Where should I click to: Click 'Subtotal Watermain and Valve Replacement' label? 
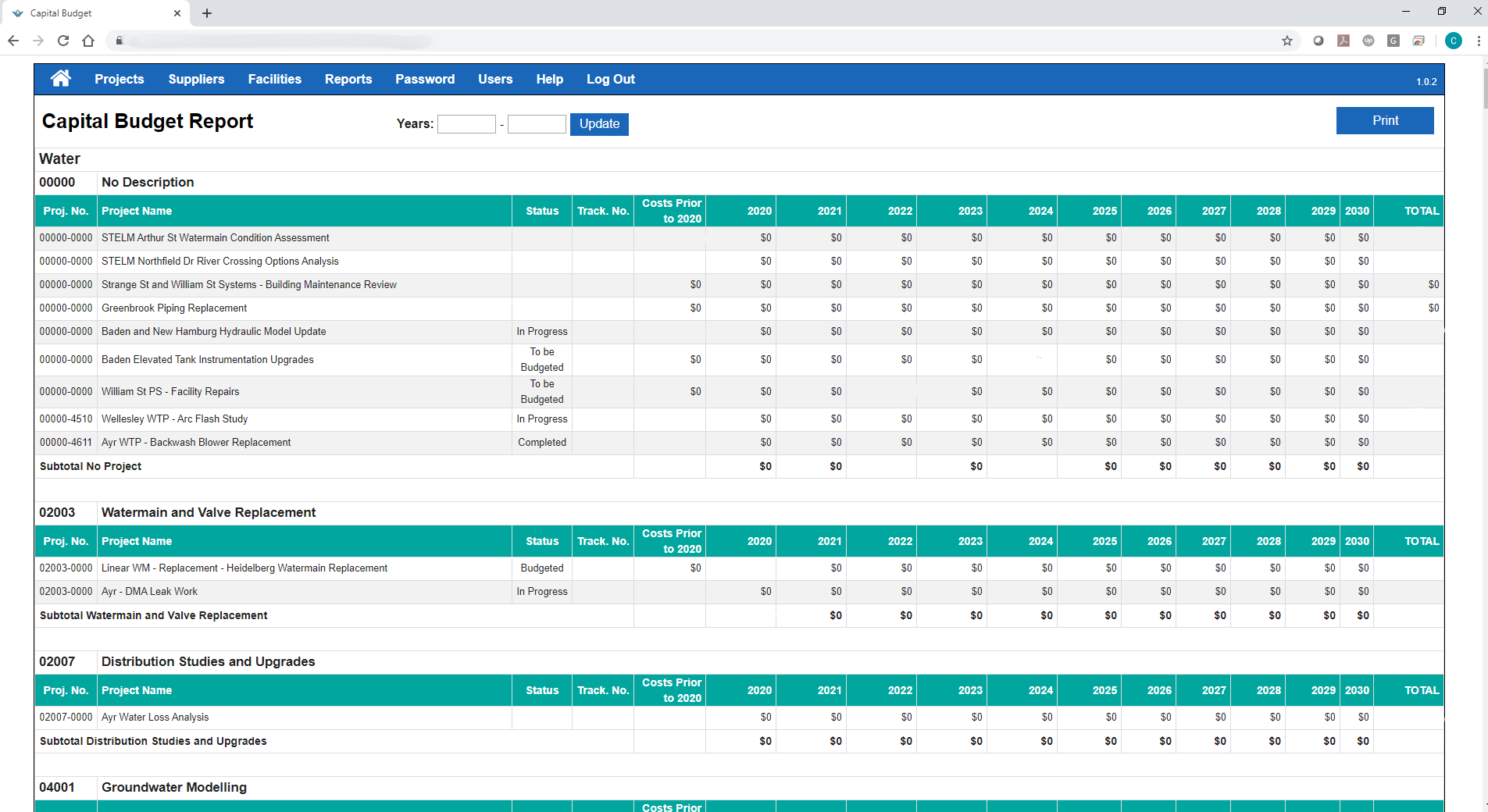click(154, 616)
